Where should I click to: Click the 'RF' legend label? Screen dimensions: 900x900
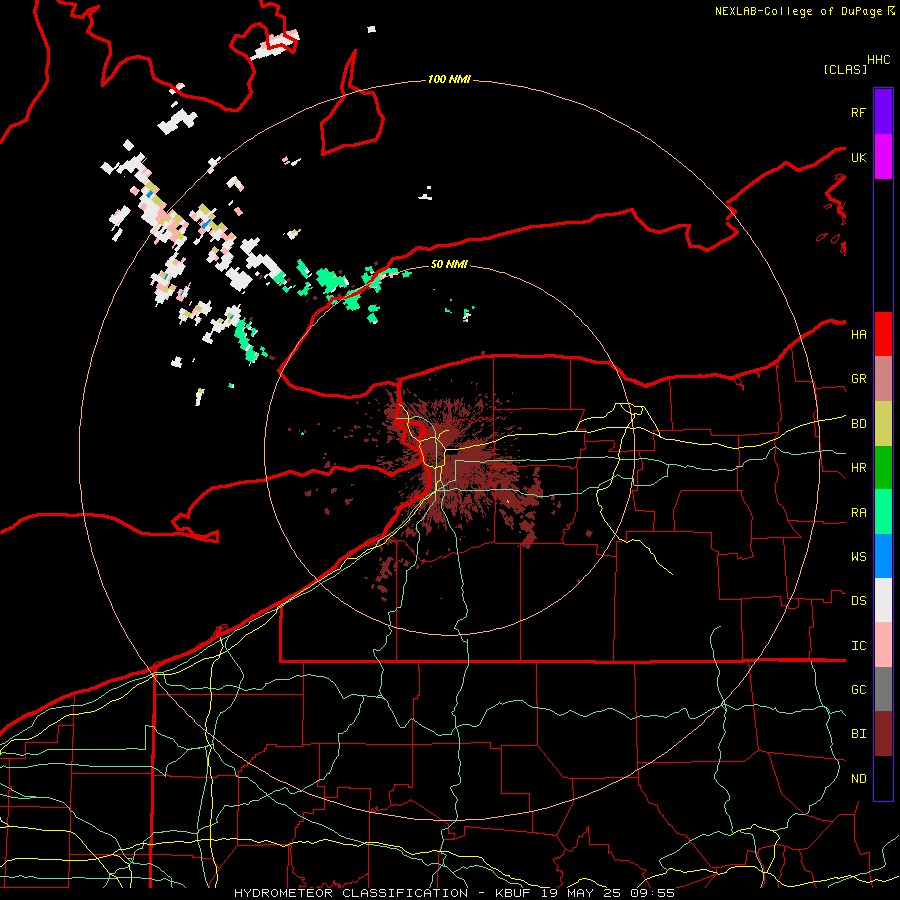[x=858, y=112]
